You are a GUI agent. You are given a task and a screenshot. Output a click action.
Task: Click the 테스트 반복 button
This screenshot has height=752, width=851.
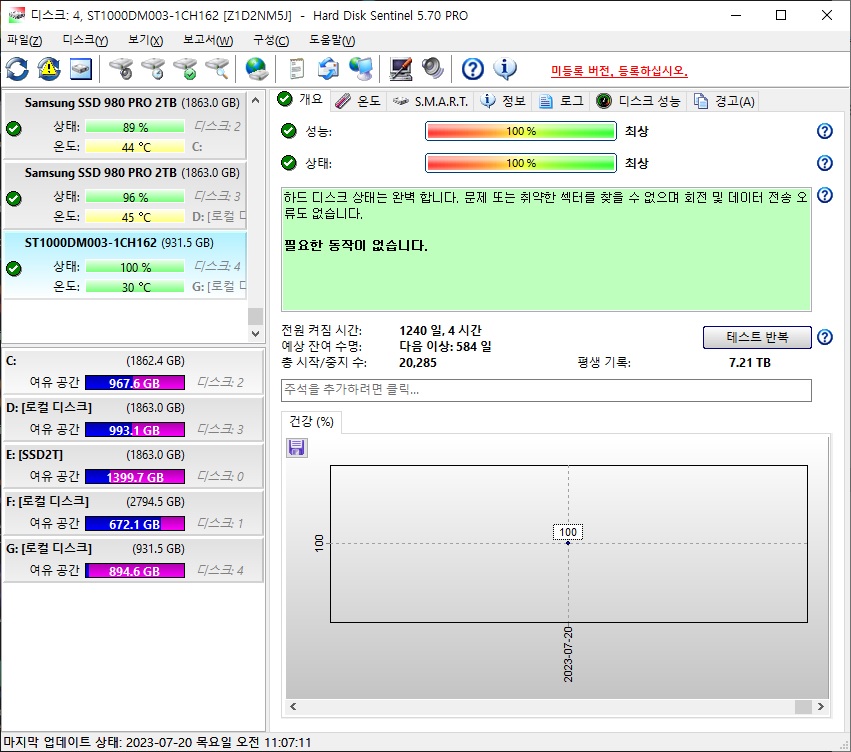coord(757,337)
